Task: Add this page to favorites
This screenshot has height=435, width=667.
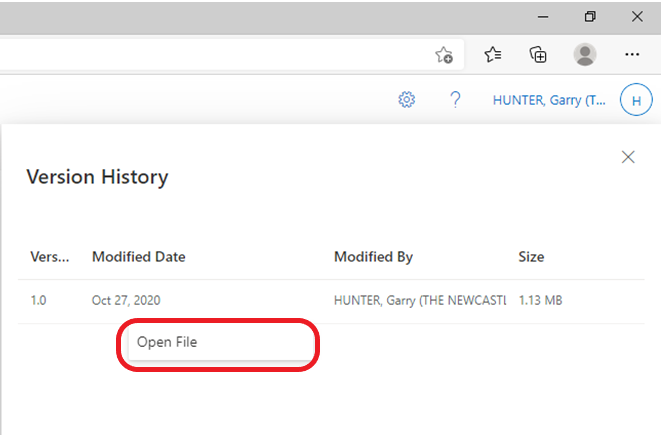Action: coord(445,55)
